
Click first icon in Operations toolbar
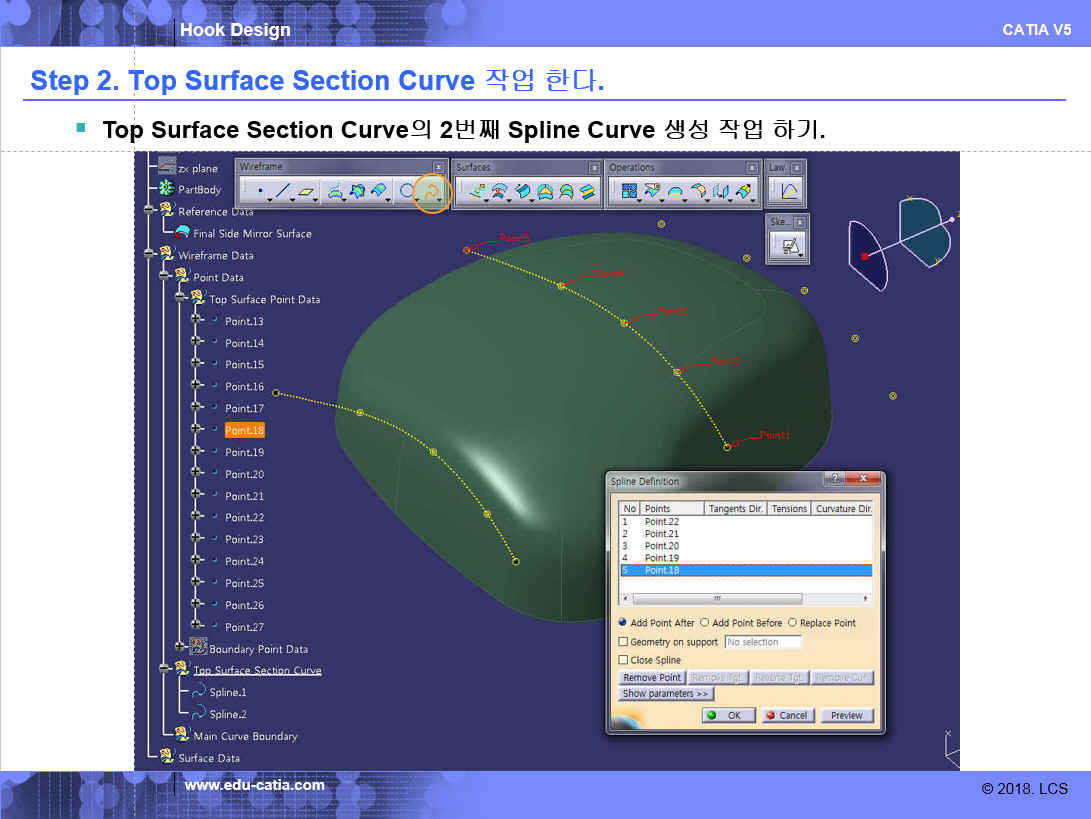pos(629,190)
